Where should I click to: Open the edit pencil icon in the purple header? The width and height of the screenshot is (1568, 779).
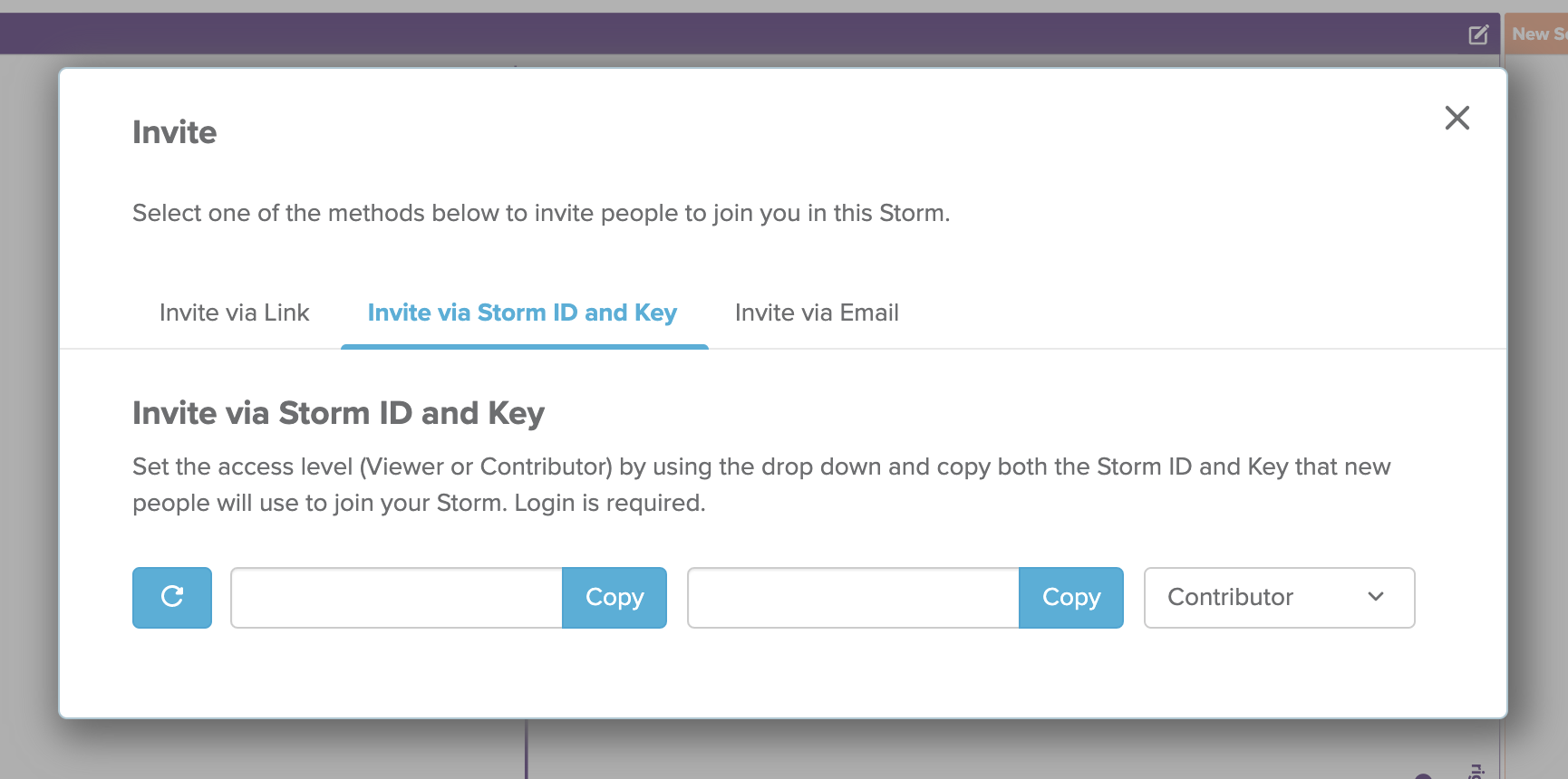click(x=1478, y=34)
